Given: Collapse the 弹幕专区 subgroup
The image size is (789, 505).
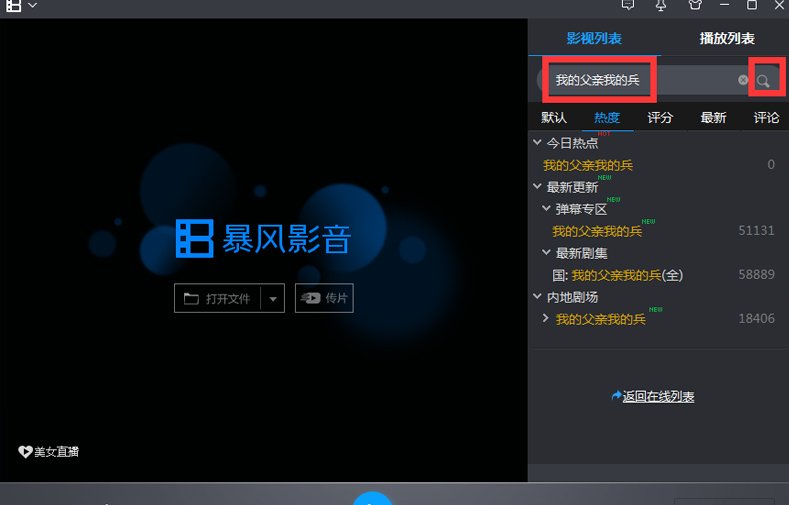Looking at the screenshot, I should click(x=546, y=208).
